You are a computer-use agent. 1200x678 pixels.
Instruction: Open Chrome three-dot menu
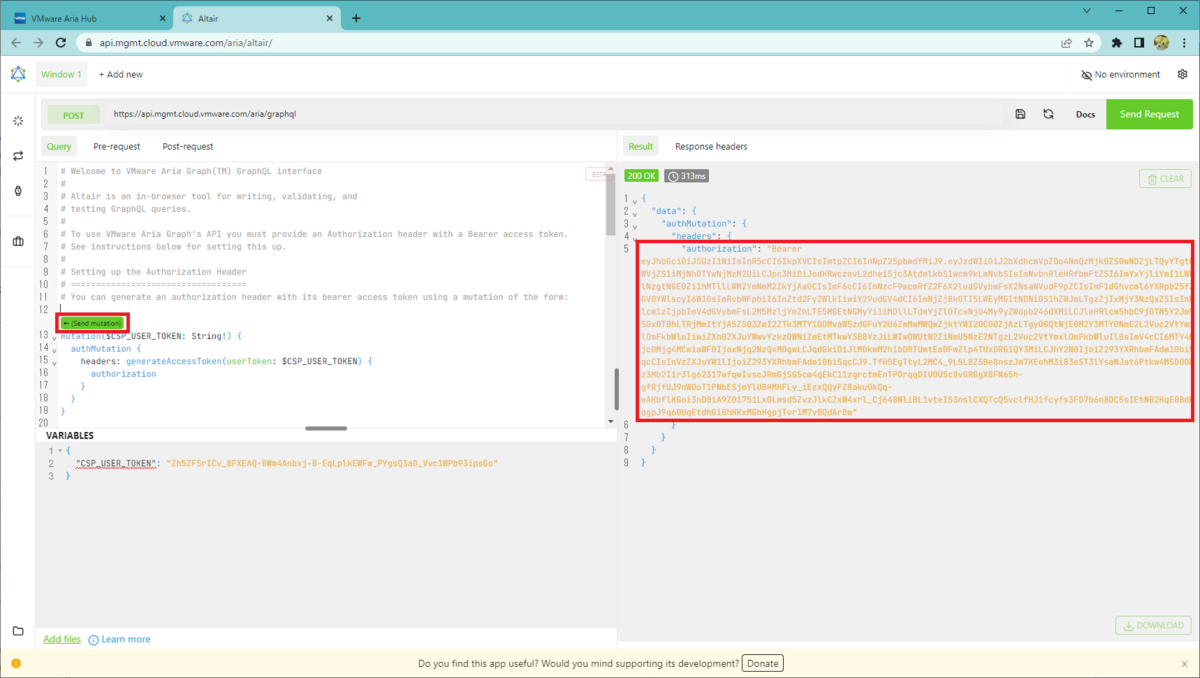pyautogui.click(x=1183, y=43)
